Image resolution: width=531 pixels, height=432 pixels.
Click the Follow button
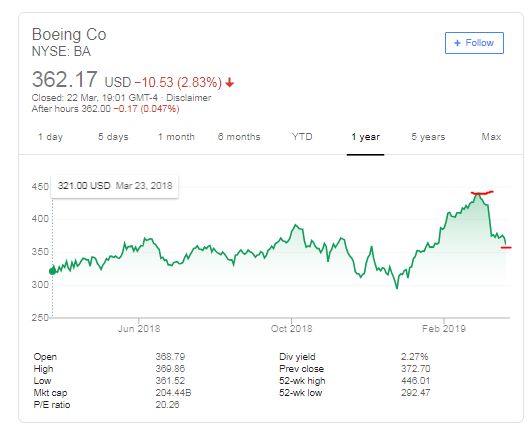pos(474,43)
